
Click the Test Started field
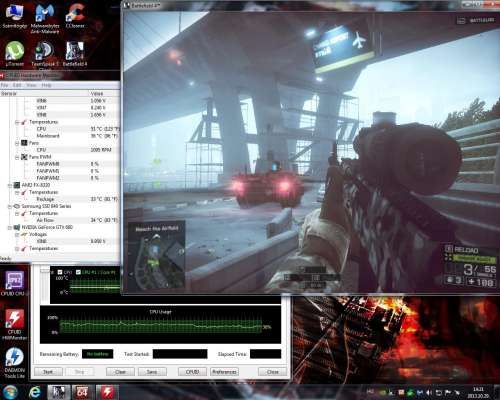pyautogui.click(x=180, y=354)
